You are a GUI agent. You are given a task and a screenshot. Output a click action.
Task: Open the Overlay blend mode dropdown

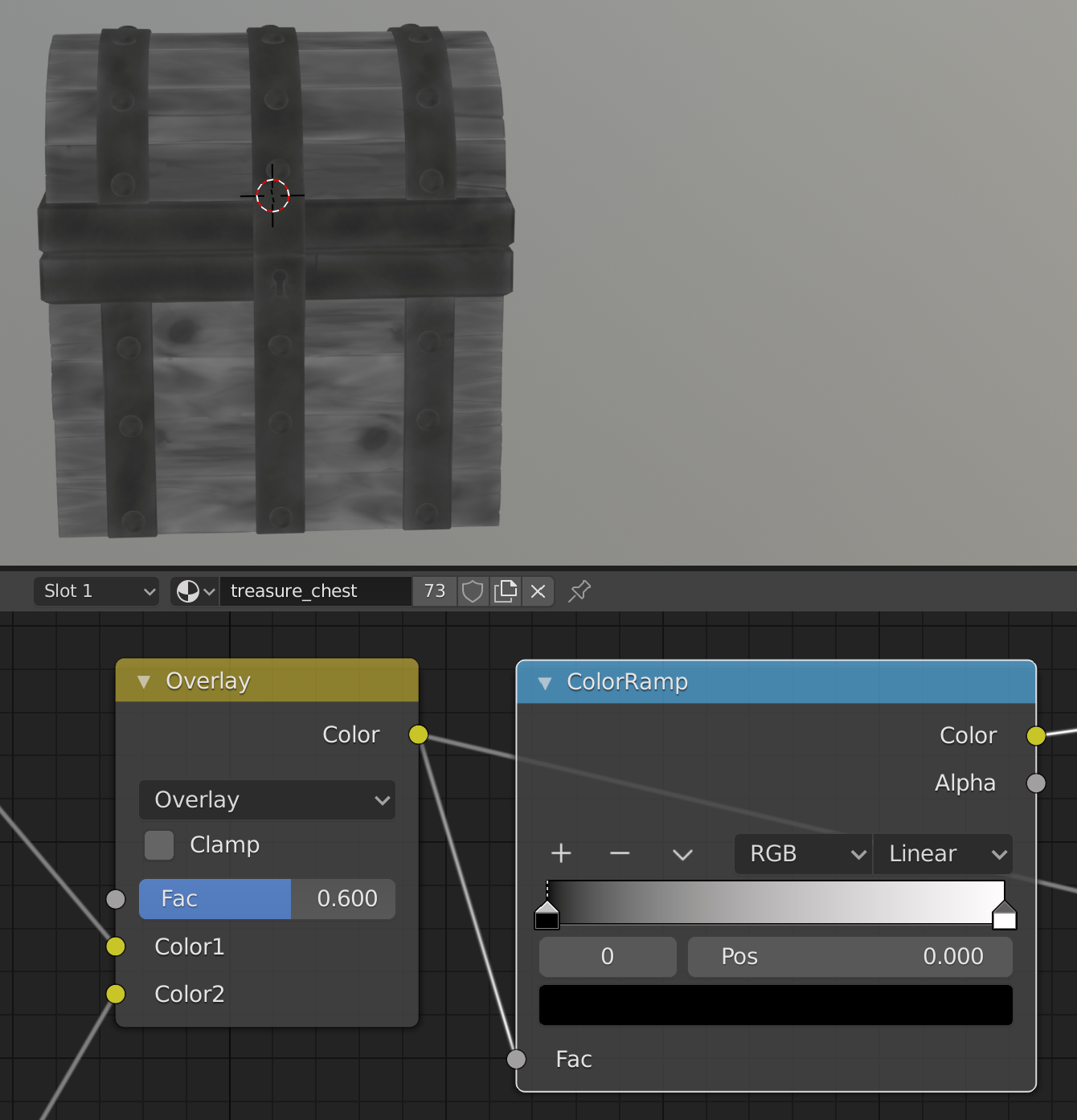tap(267, 799)
